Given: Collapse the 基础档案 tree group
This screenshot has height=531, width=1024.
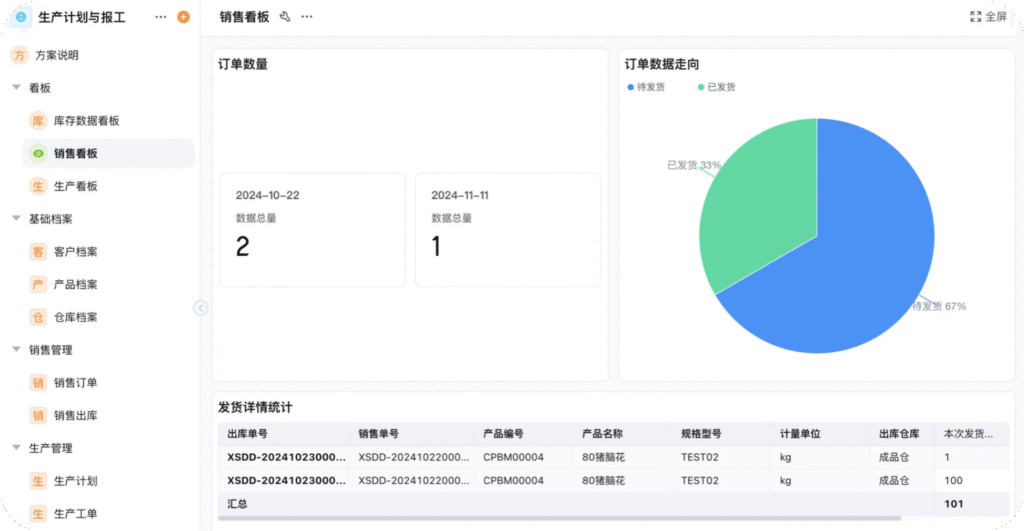Looking at the screenshot, I should (x=16, y=219).
